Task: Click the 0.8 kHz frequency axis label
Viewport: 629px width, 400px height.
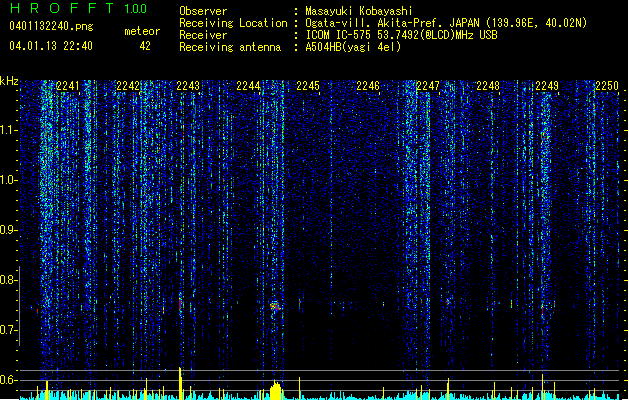Action: (8, 280)
